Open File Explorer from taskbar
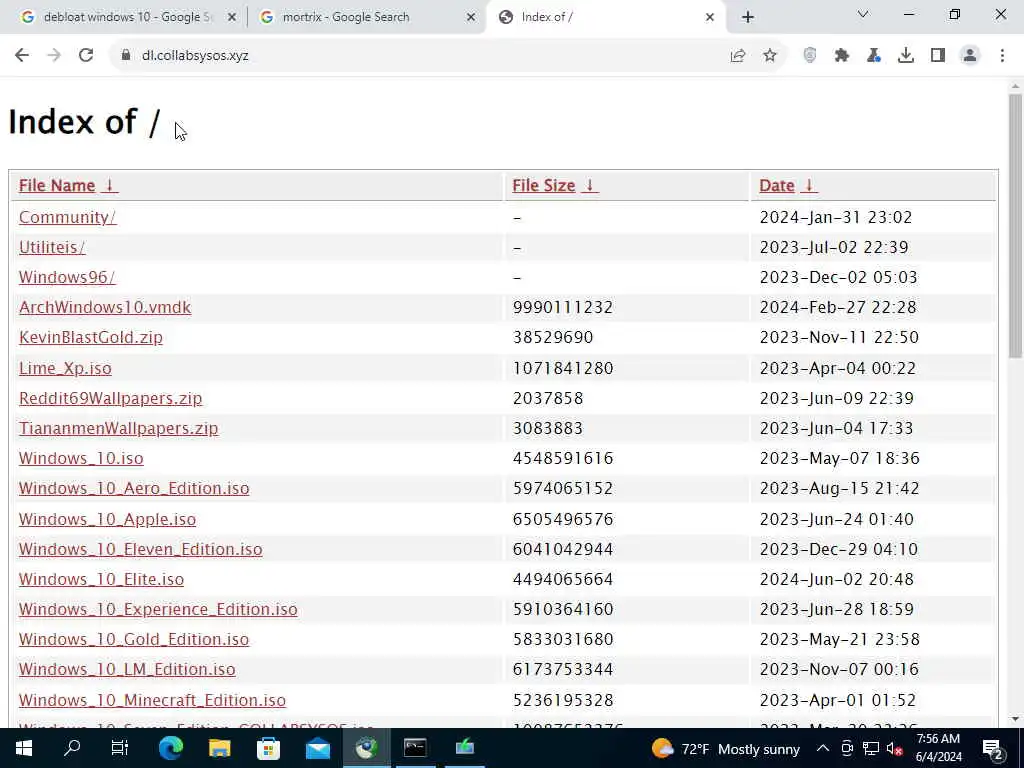 coord(219,748)
